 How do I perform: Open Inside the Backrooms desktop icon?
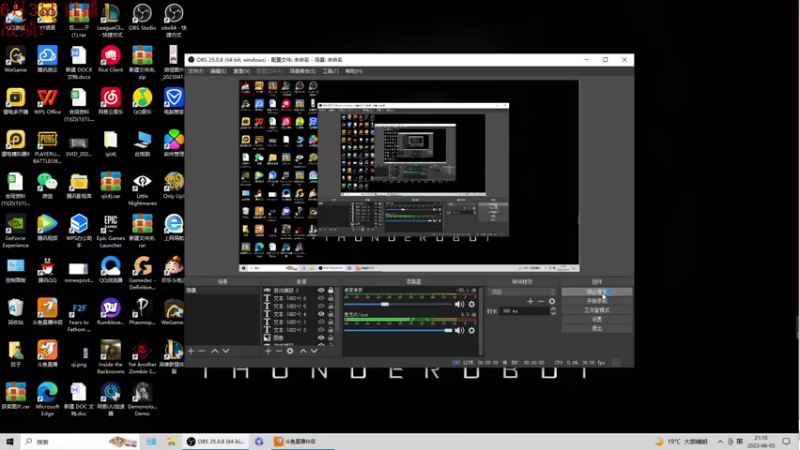coord(111,358)
